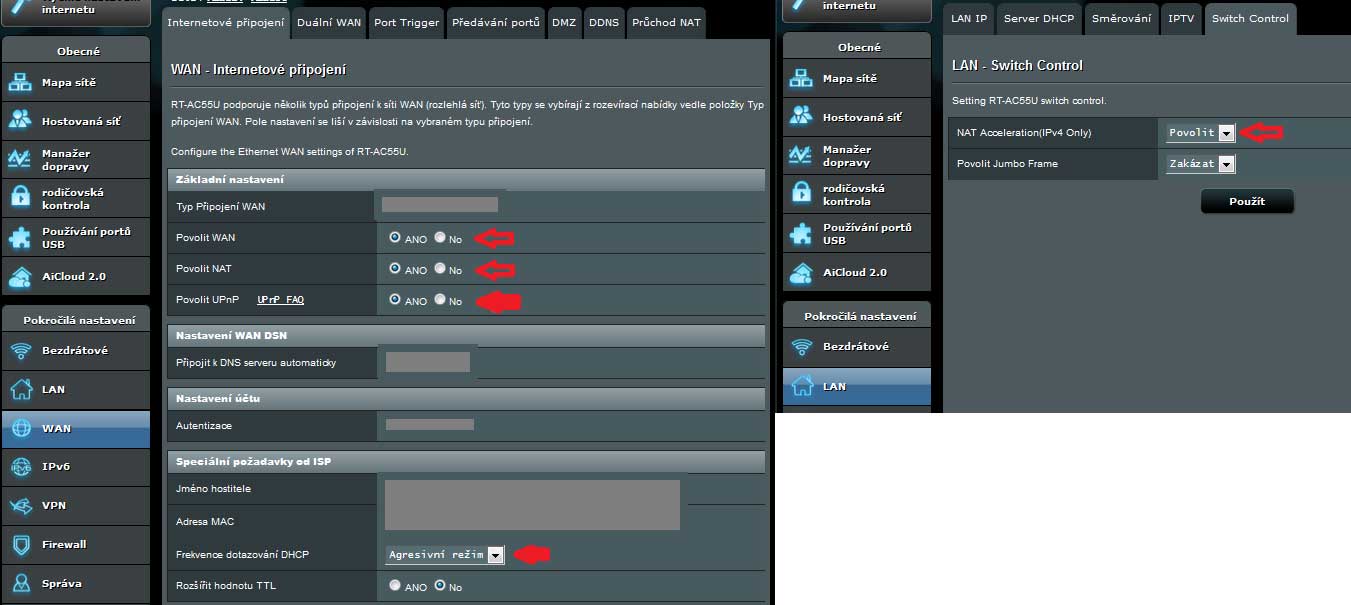Viewport: 1351px width, 605px height.
Task: Click the VPN icon in sidebar
Action: [x=21, y=505]
